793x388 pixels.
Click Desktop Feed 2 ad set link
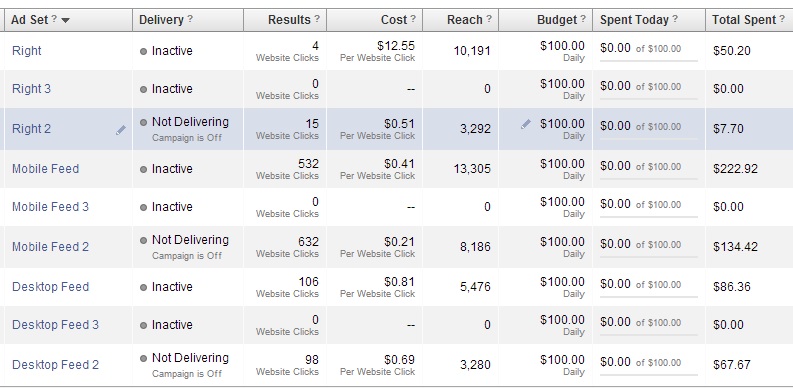pos(56,365)
